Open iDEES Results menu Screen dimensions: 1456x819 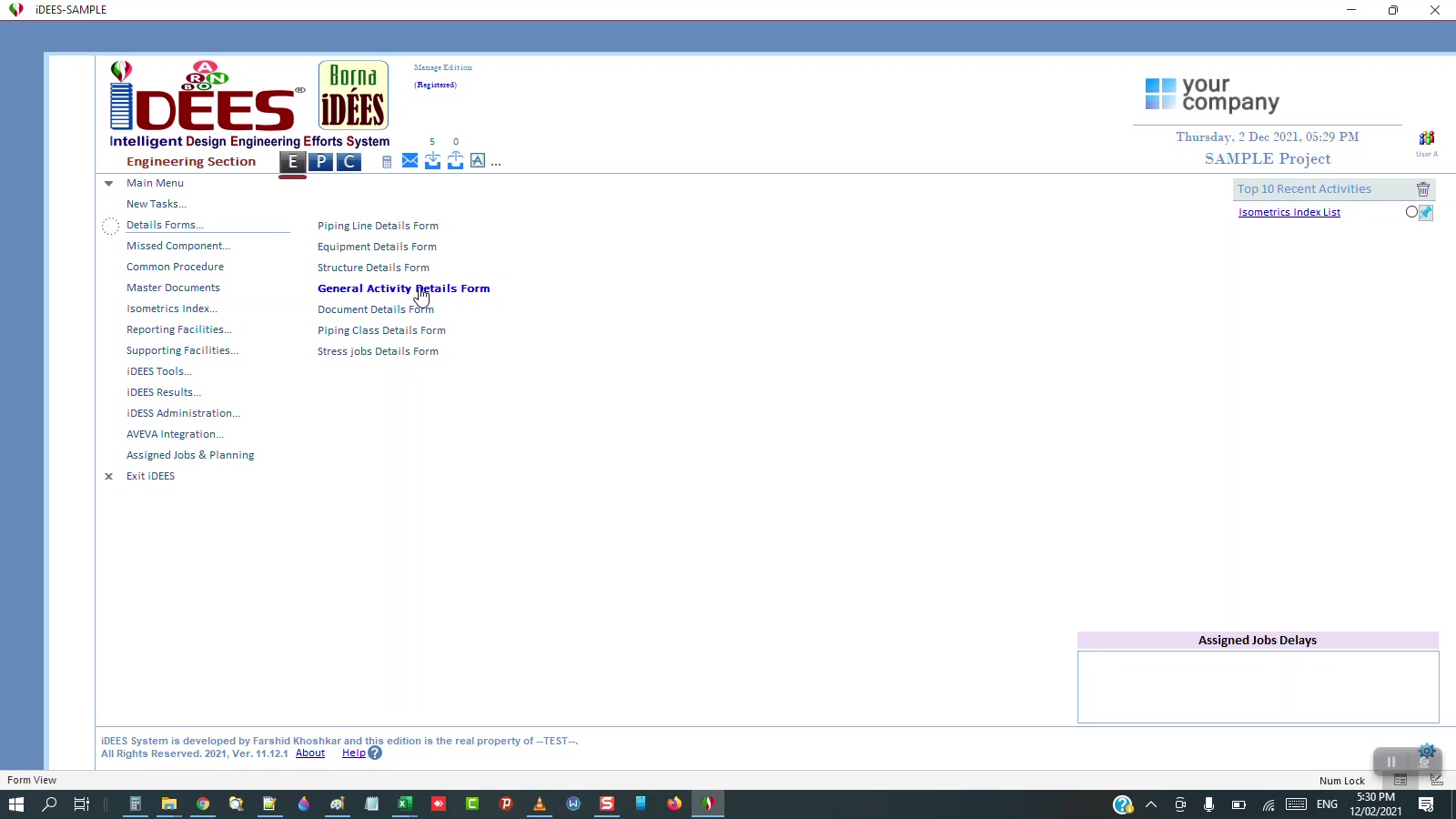164,392
